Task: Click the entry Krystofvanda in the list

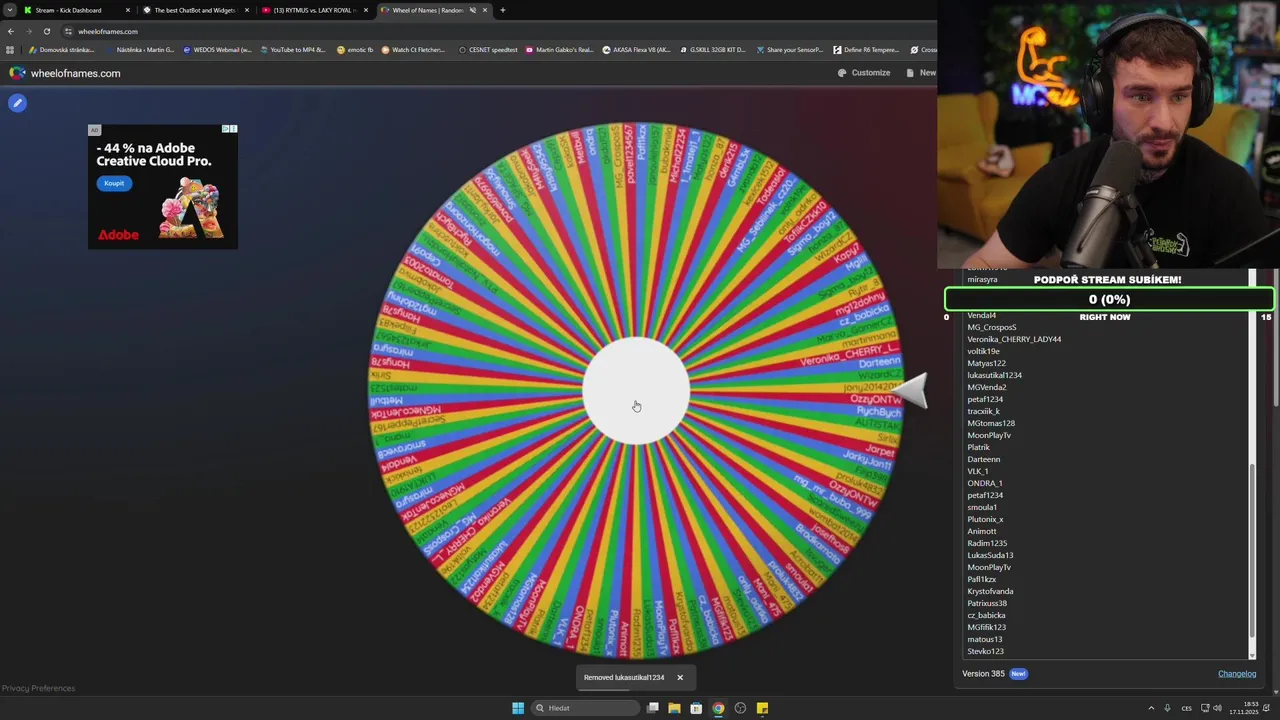Action: click(990, 591)
